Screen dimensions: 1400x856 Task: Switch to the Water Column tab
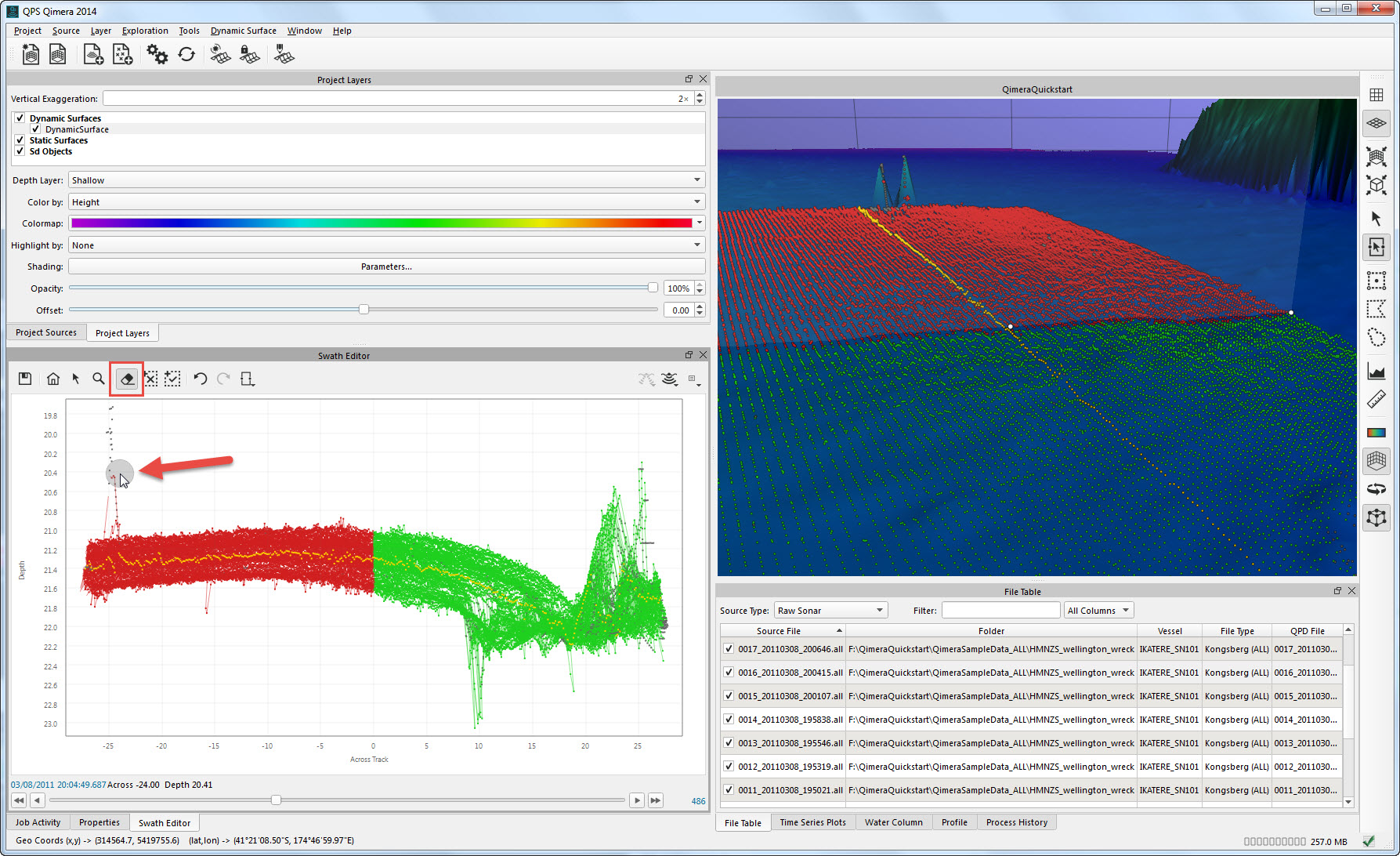[x=893, y=822]
